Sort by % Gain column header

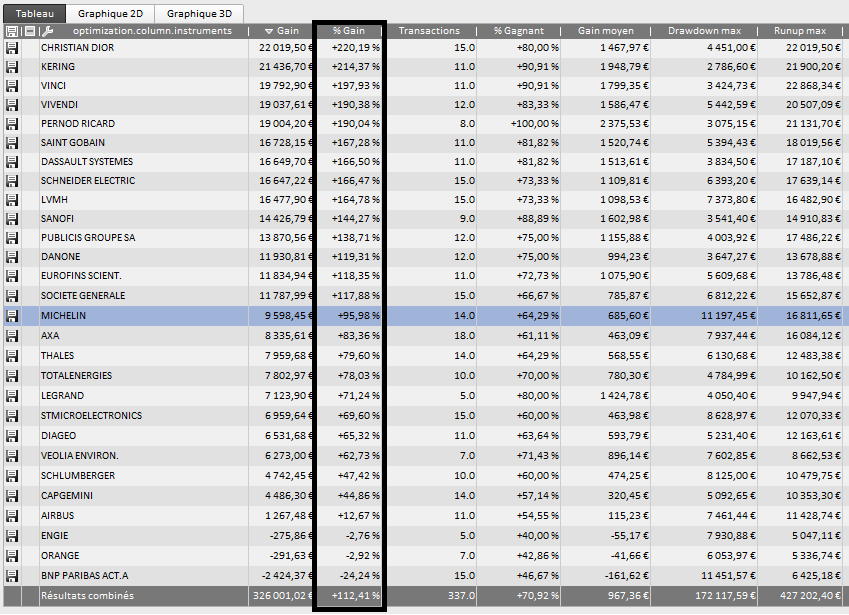point(349,31)
